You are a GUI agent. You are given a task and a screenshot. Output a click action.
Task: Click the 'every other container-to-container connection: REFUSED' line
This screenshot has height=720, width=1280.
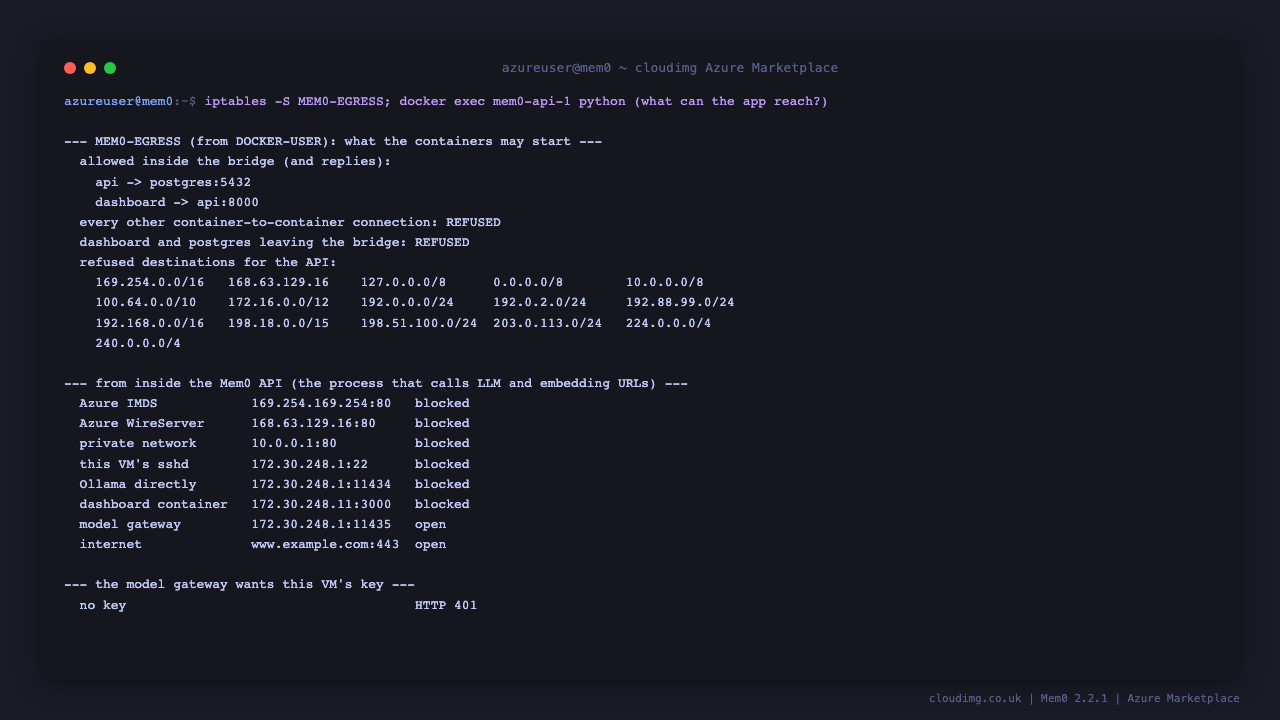290,222
